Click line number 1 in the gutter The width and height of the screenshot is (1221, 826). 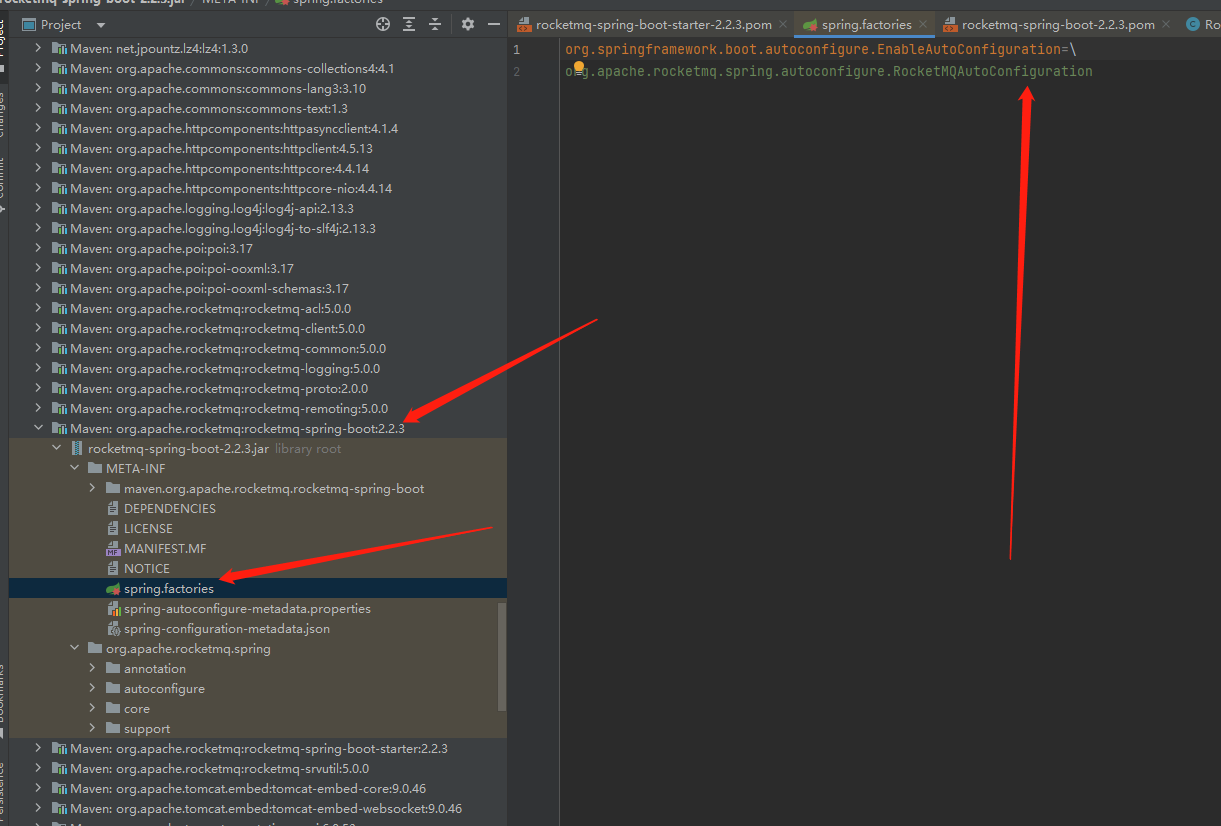tap(516, 49)
